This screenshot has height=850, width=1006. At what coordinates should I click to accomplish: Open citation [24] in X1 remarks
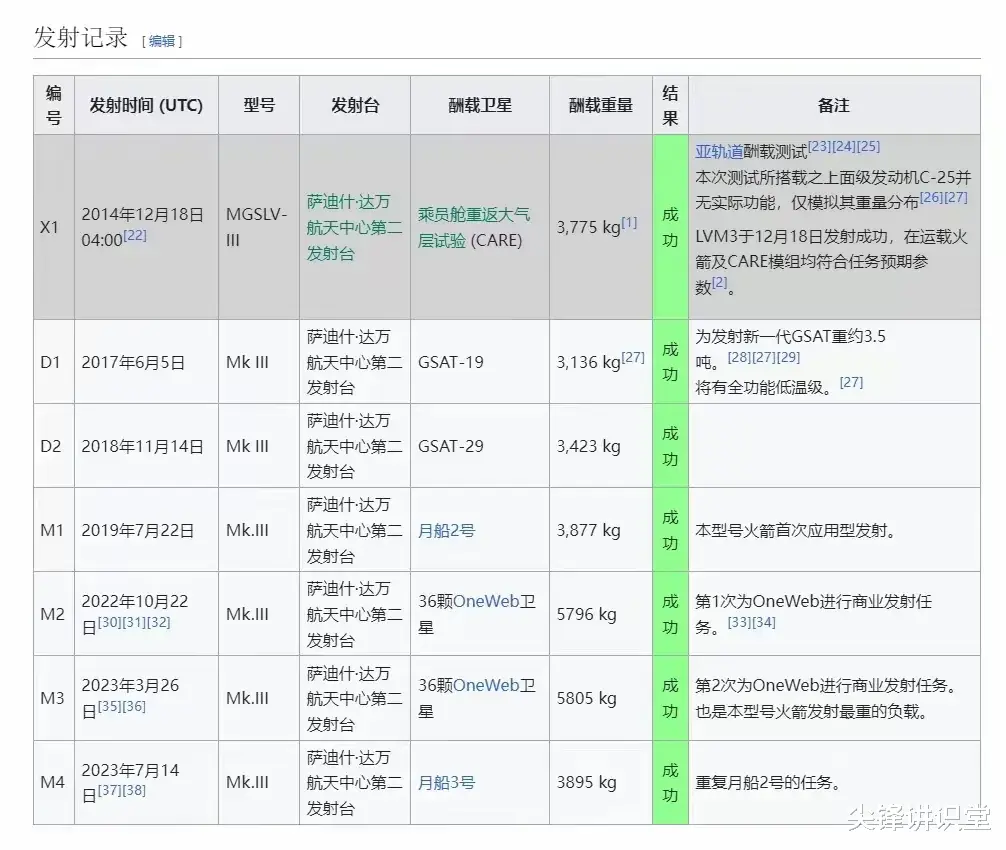[844, 146]
